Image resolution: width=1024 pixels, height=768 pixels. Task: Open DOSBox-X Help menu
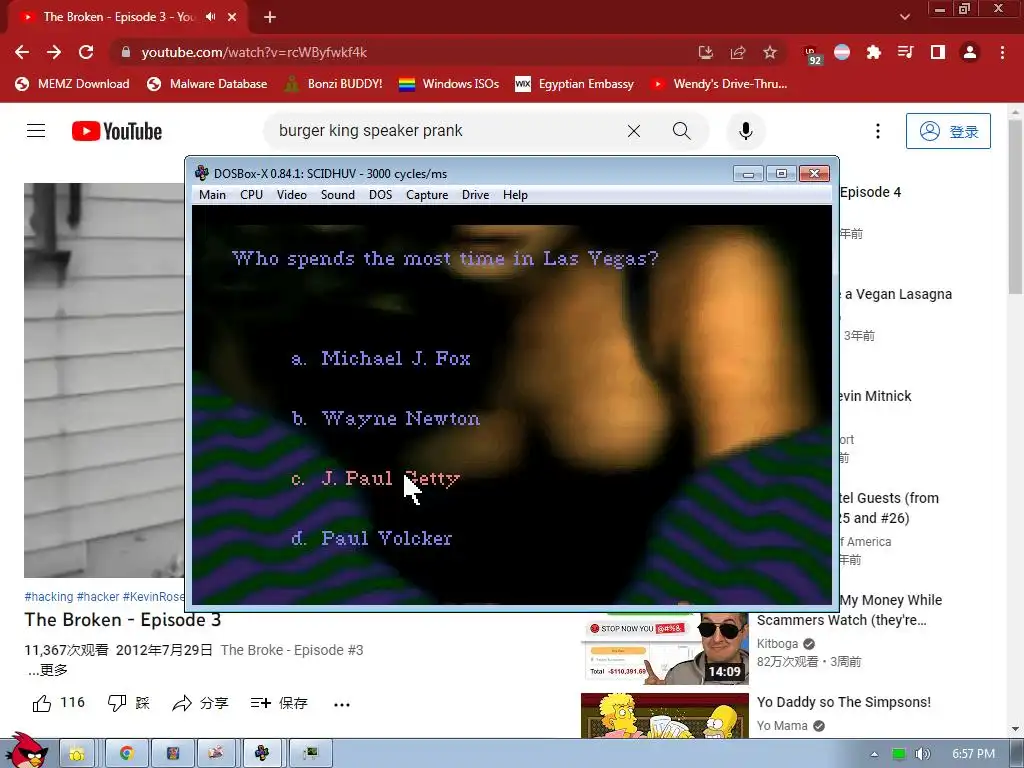515,195
